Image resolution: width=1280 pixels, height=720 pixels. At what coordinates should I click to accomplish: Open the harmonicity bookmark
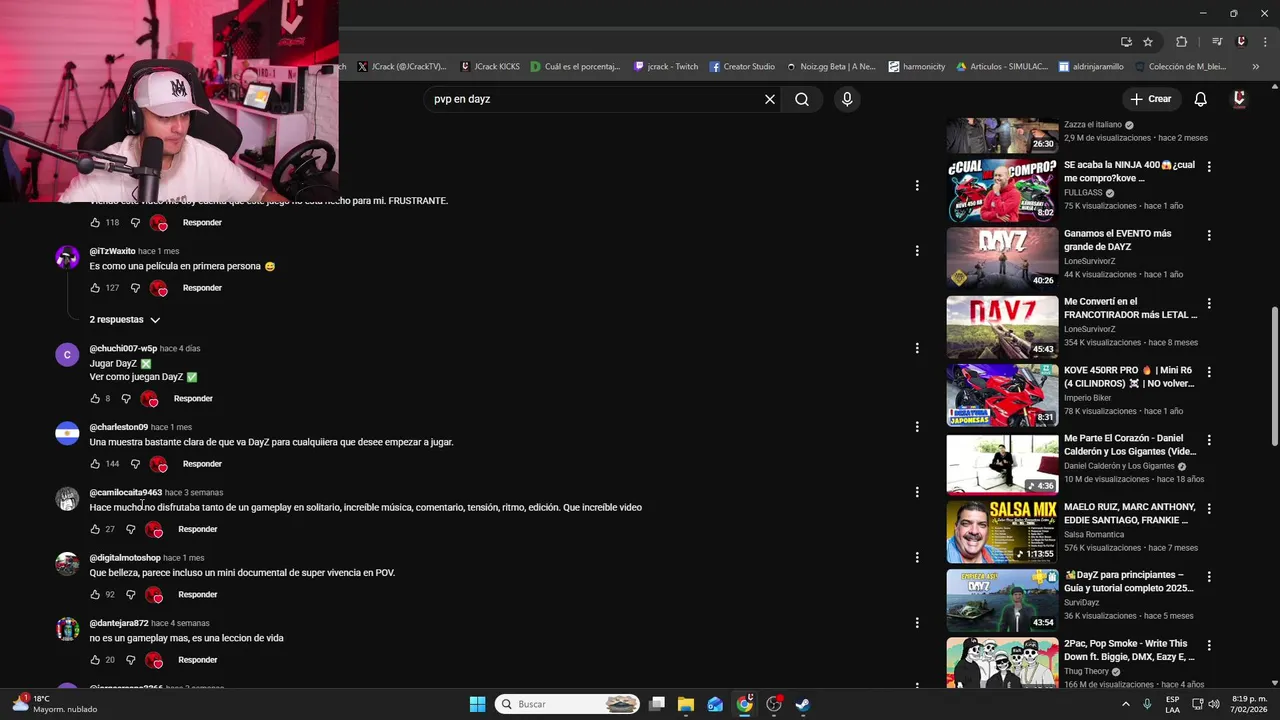[916, 67]
